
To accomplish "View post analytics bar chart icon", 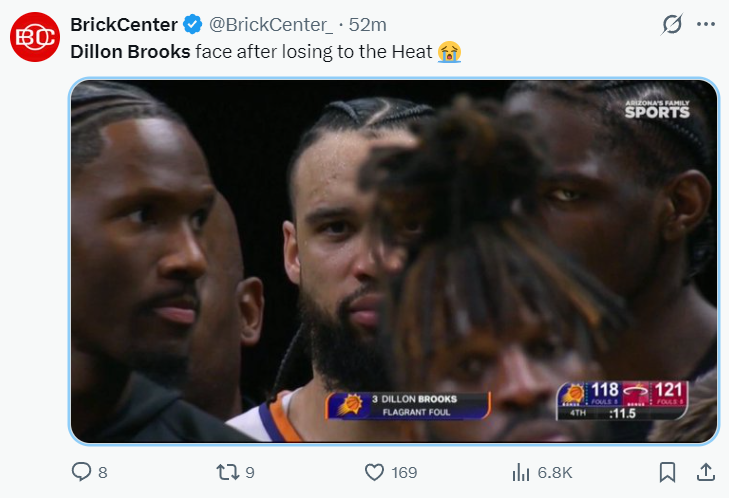I will 520,471.
